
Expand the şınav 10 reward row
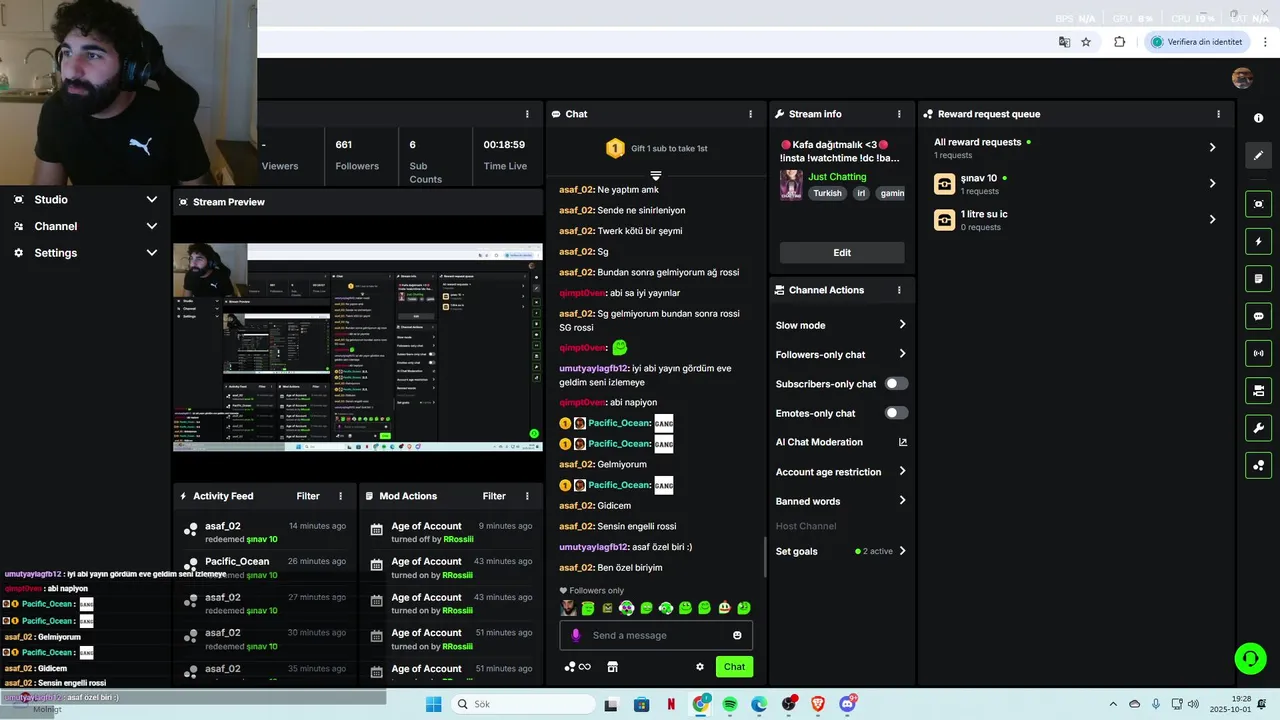tap(1075, 184)
